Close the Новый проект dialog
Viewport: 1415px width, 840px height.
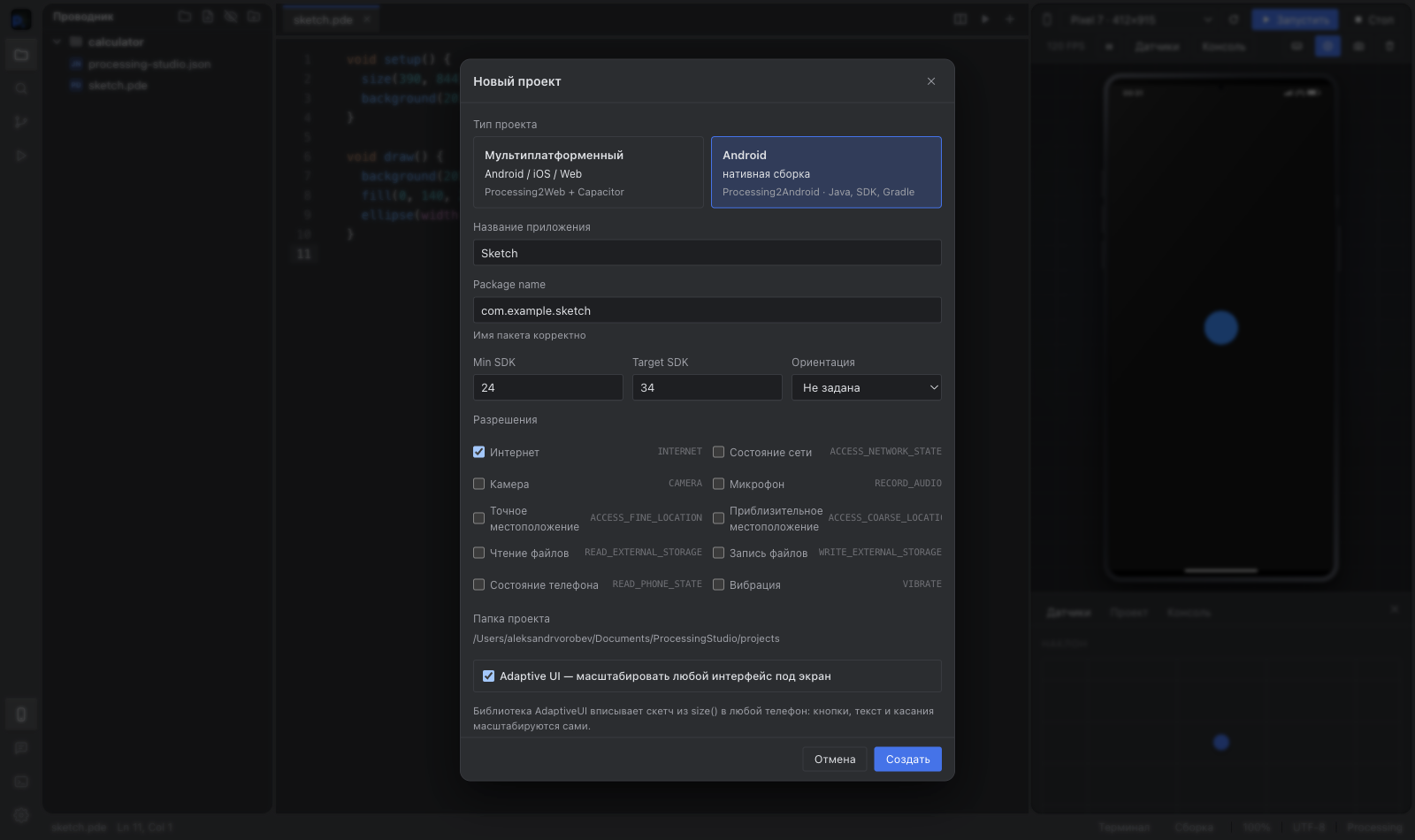pyautogui.click(x=931, y=81)
